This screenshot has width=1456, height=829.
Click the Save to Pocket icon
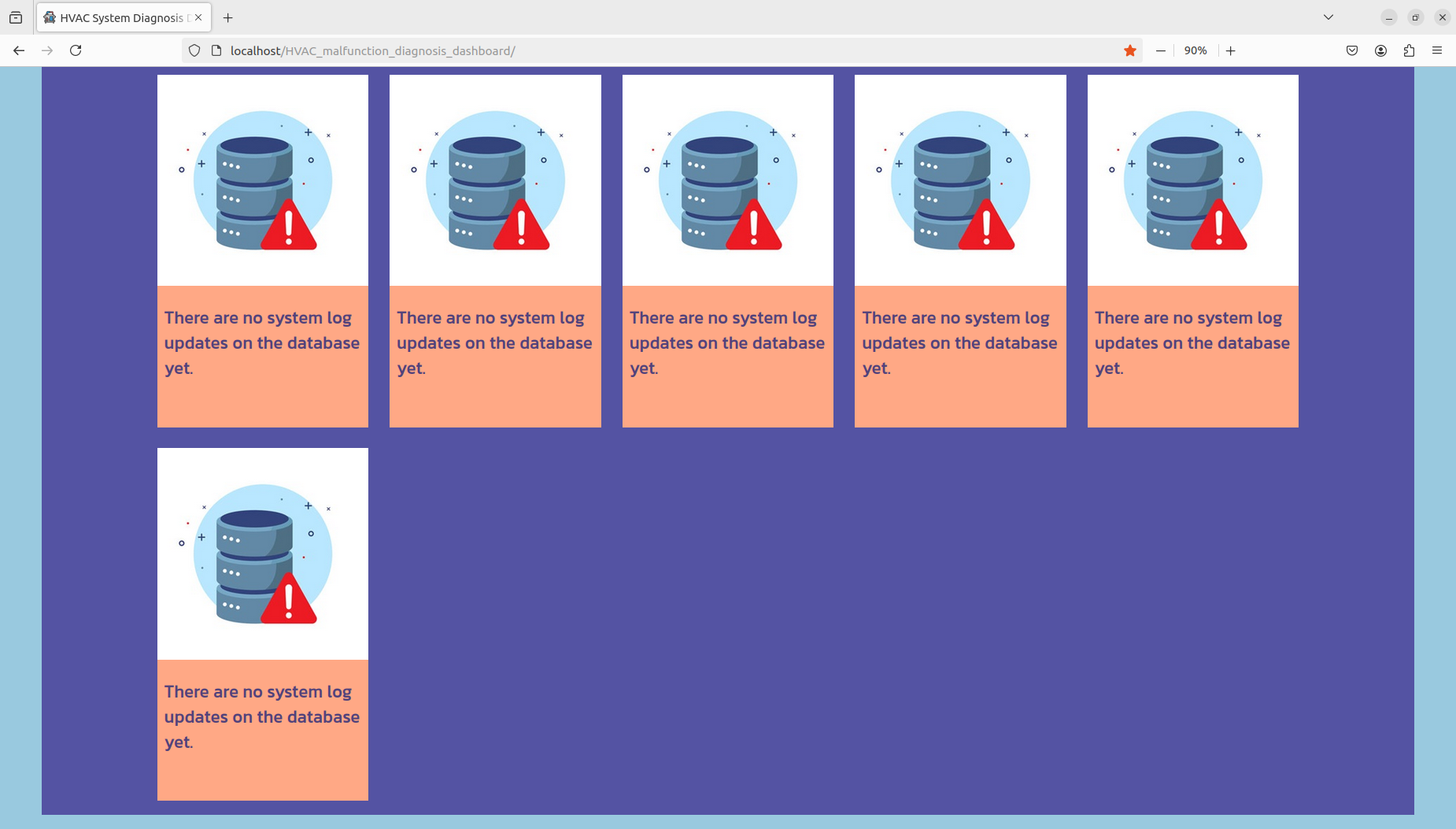point(1351,50)
